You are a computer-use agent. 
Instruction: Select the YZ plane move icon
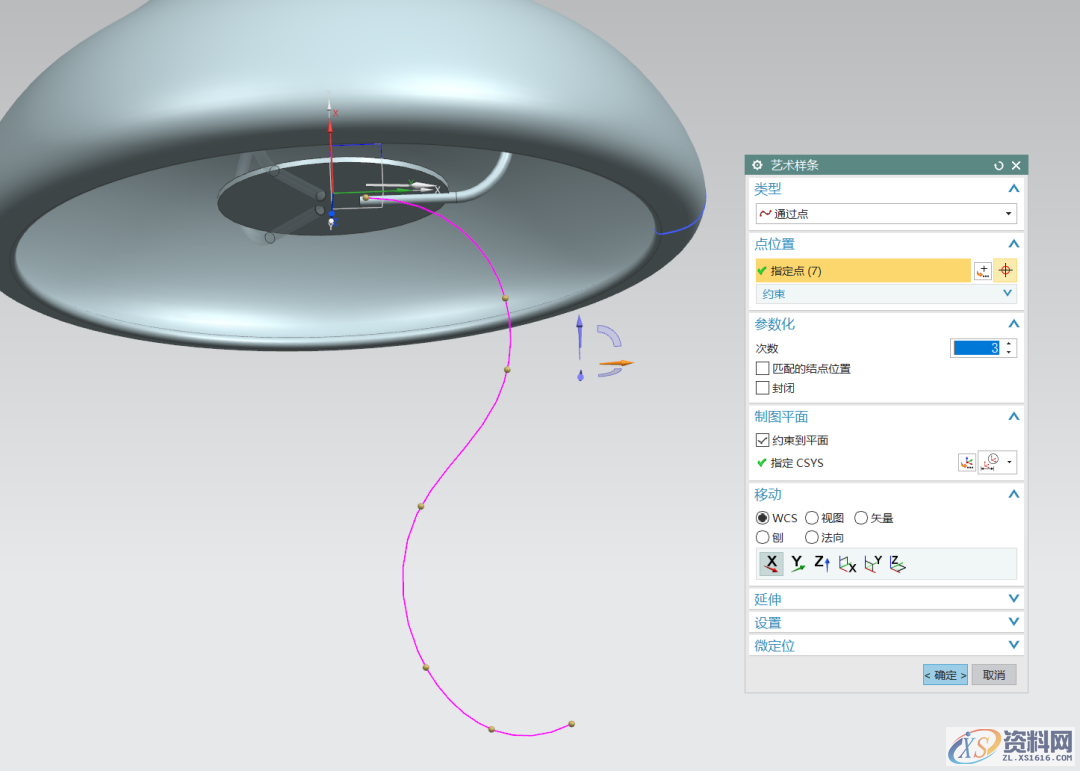click(x=847, y=564)
